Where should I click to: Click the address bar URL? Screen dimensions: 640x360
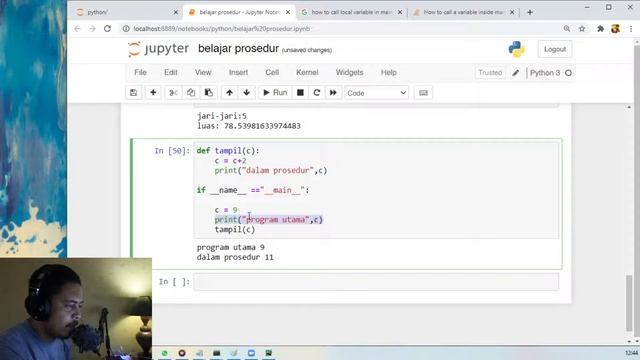click(x=222, y=29)
